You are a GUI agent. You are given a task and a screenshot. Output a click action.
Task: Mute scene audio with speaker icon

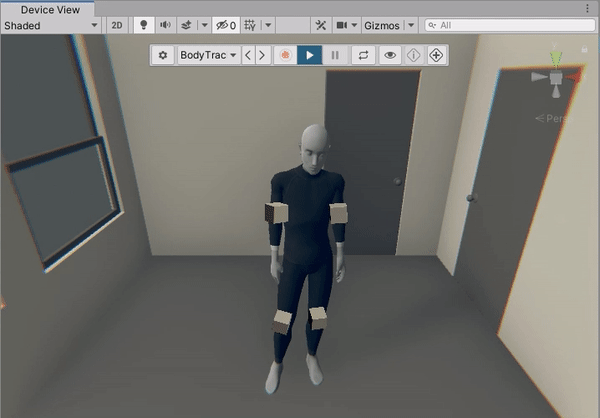pyautogui.click(x=164, y=25)
